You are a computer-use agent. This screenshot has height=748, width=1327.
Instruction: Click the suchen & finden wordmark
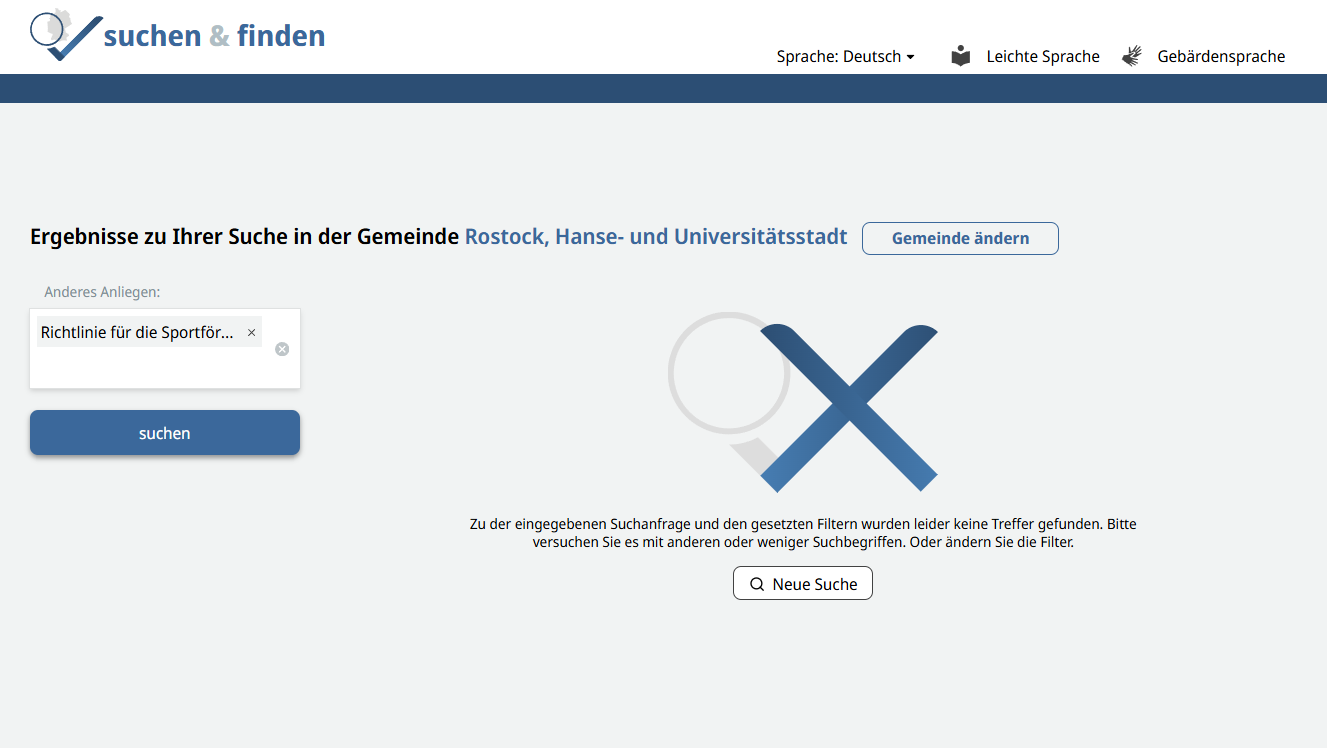point(213,35)
